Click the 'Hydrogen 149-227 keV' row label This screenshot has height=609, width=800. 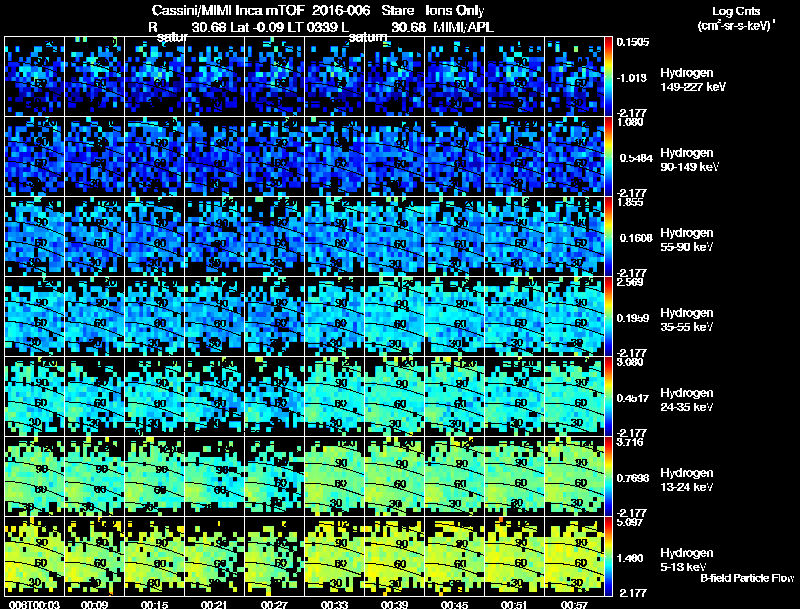point(692,80)
